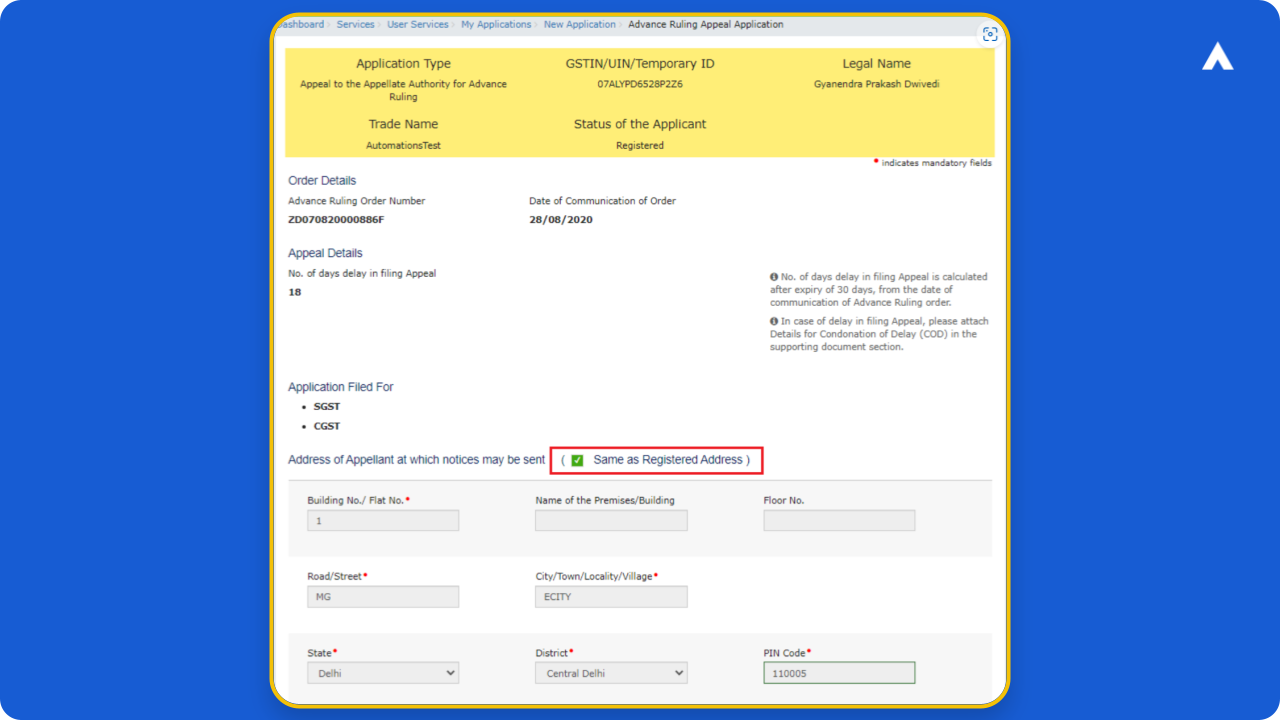
Task: Click the SGST list item
Action: click(327, 407)
